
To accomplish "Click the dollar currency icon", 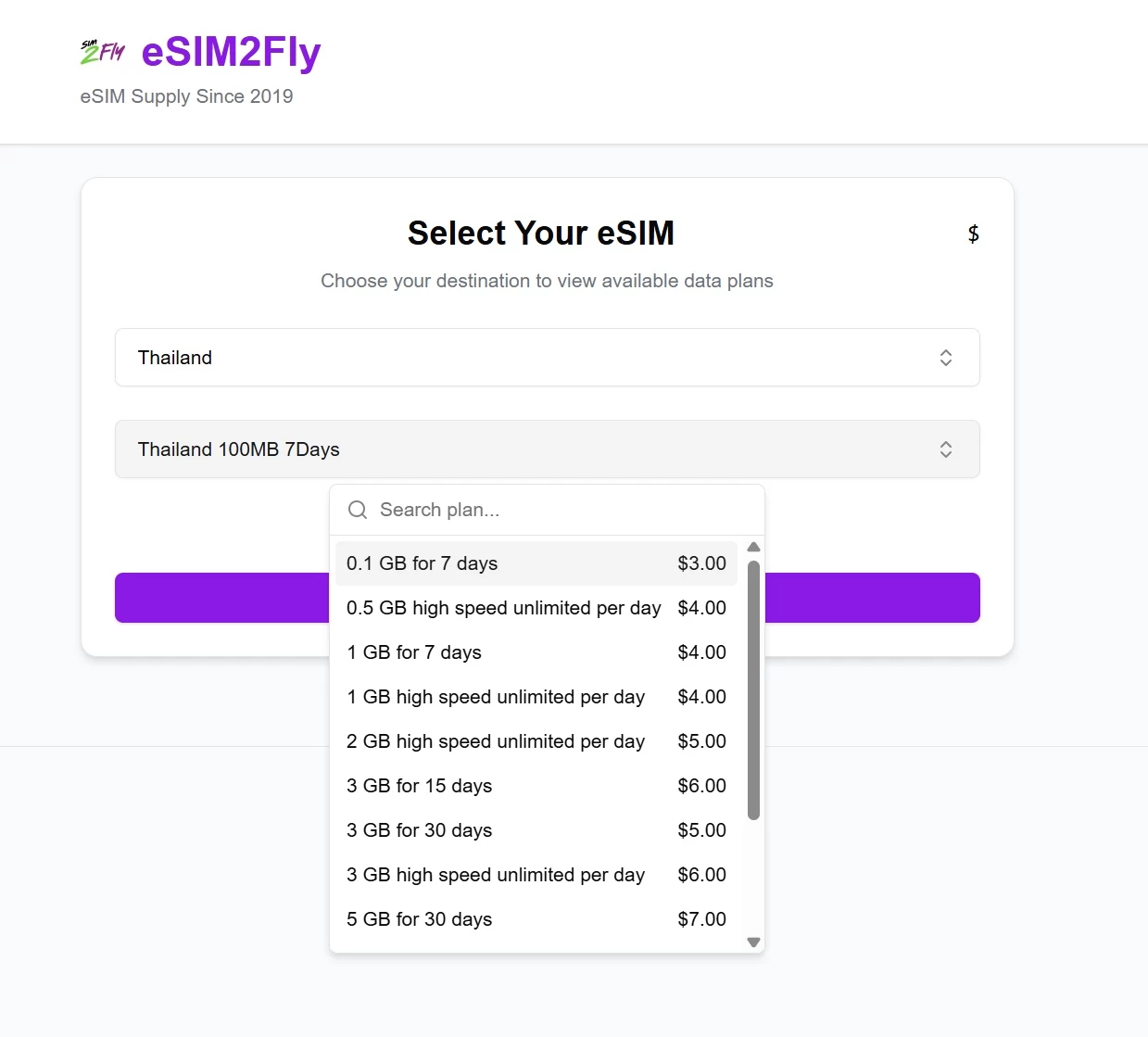I will click(973, 234).
